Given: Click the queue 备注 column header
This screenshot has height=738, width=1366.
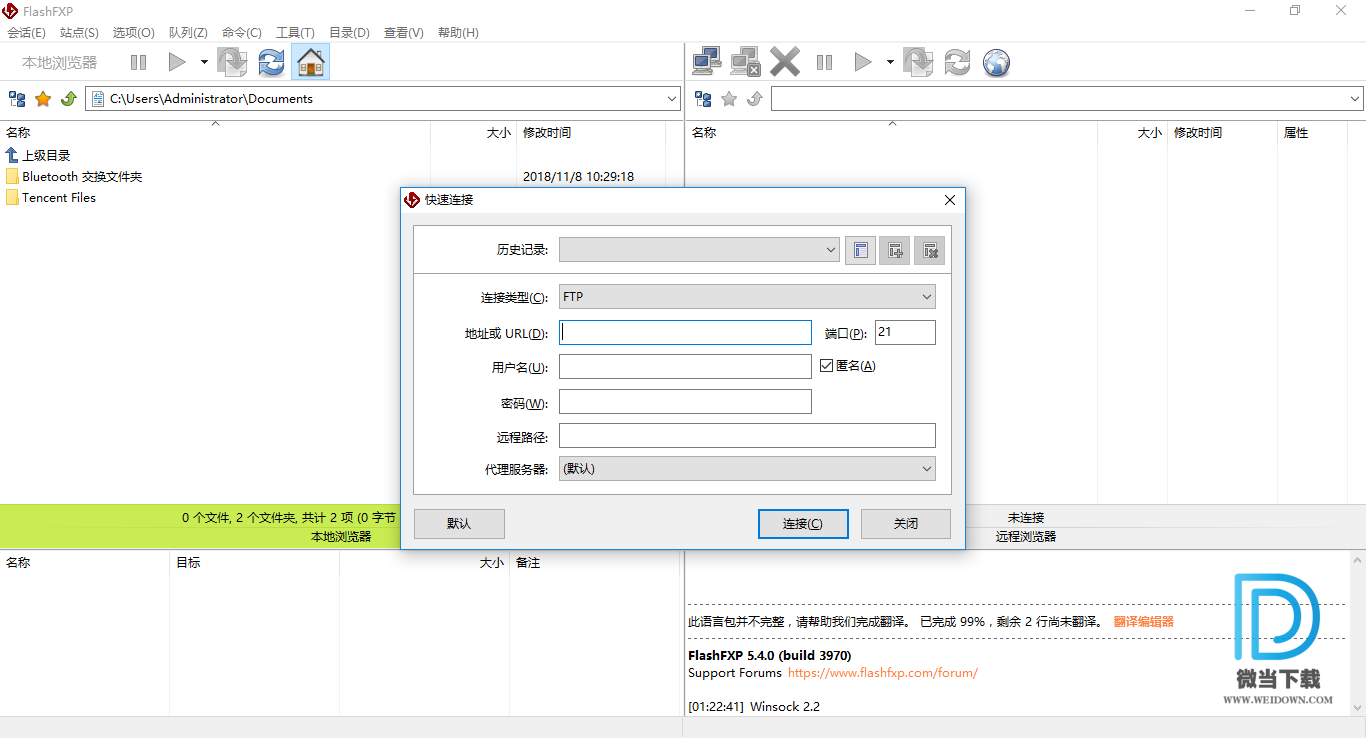Looking at the screenshot, I should tap(595, 562).
